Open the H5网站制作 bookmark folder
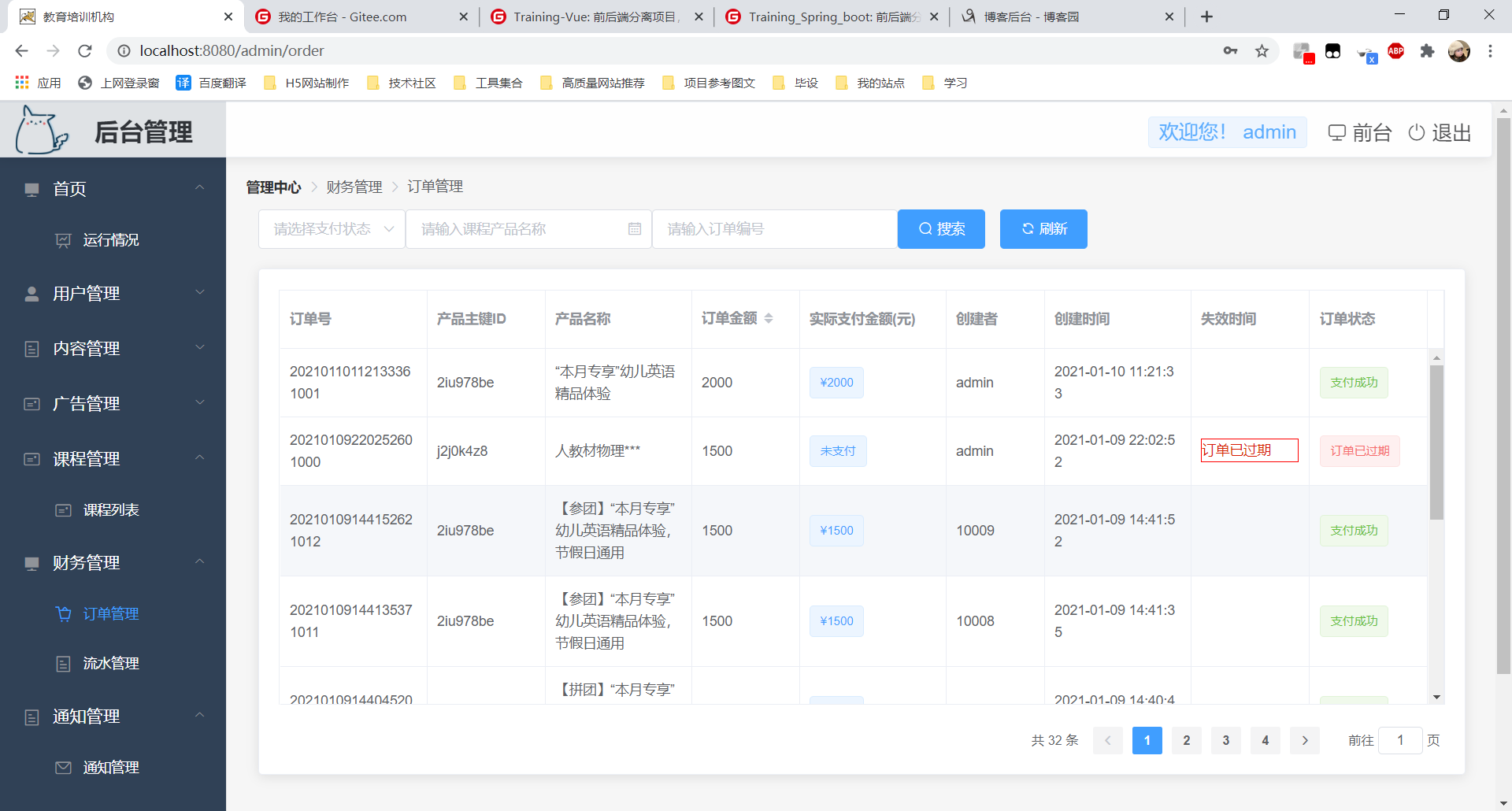Viewport: 1512px width, 811px height. 306,83
